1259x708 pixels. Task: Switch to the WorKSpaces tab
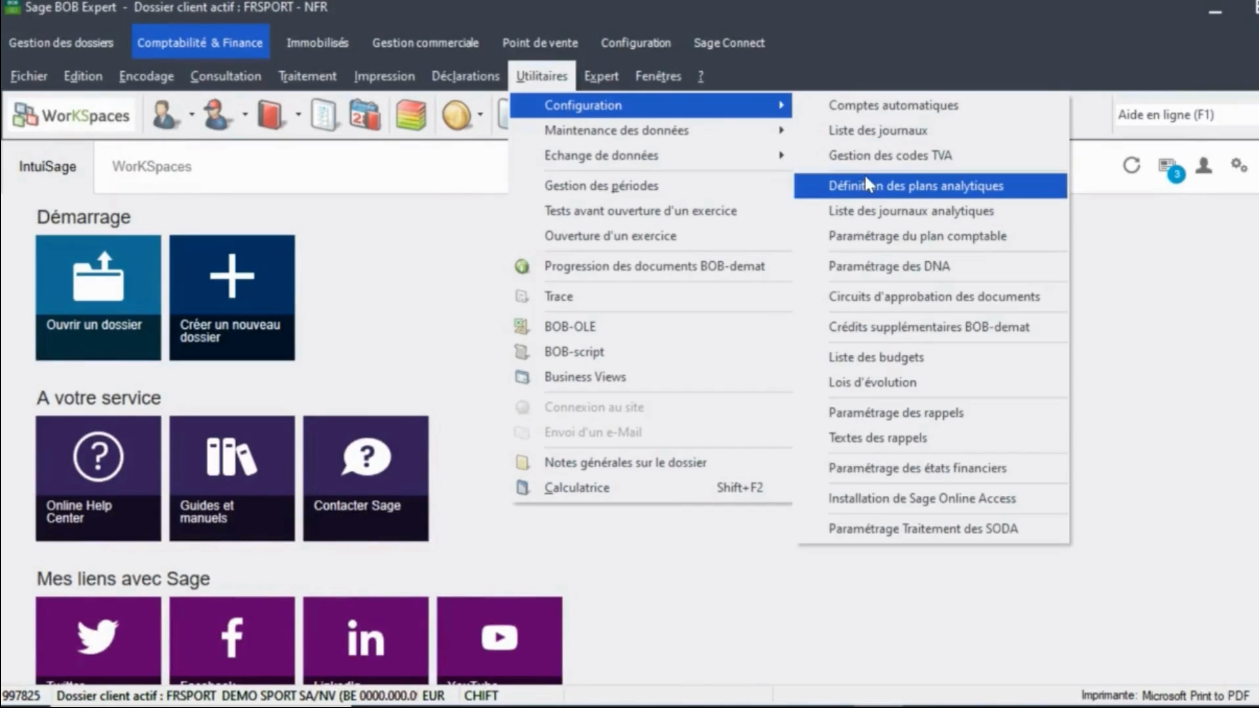pyautogui.click(x=151, y=167)
